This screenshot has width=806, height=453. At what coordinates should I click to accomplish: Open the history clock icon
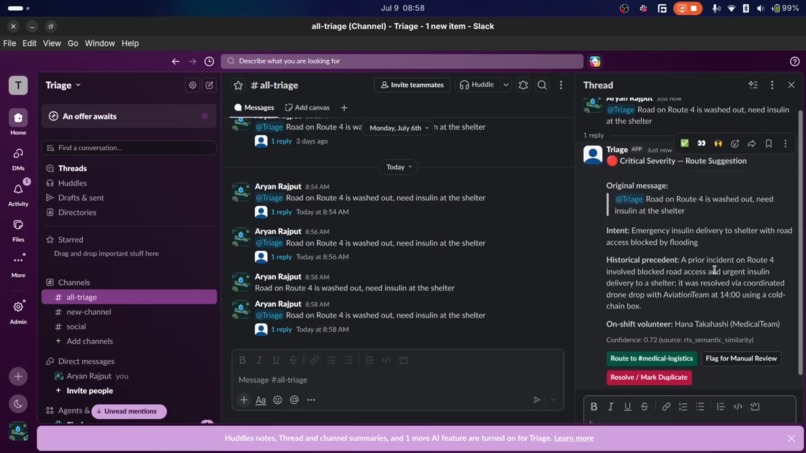(209, 61)
